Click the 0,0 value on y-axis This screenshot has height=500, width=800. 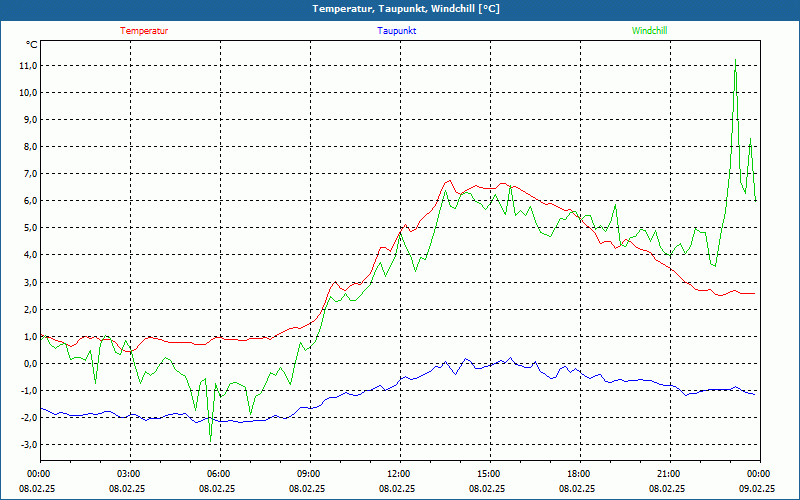[x=29, y=363]
